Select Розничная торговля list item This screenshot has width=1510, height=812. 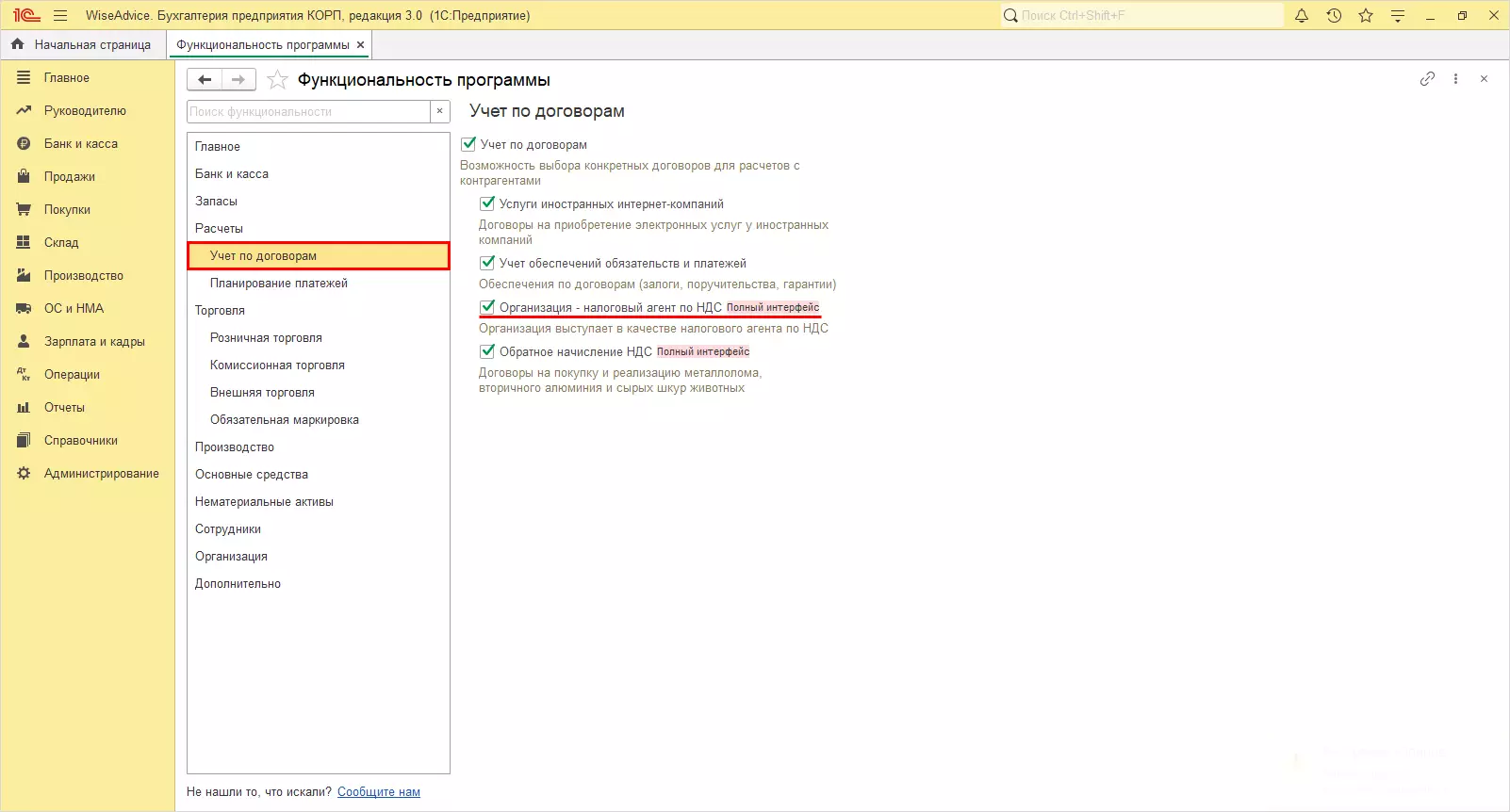319,338
